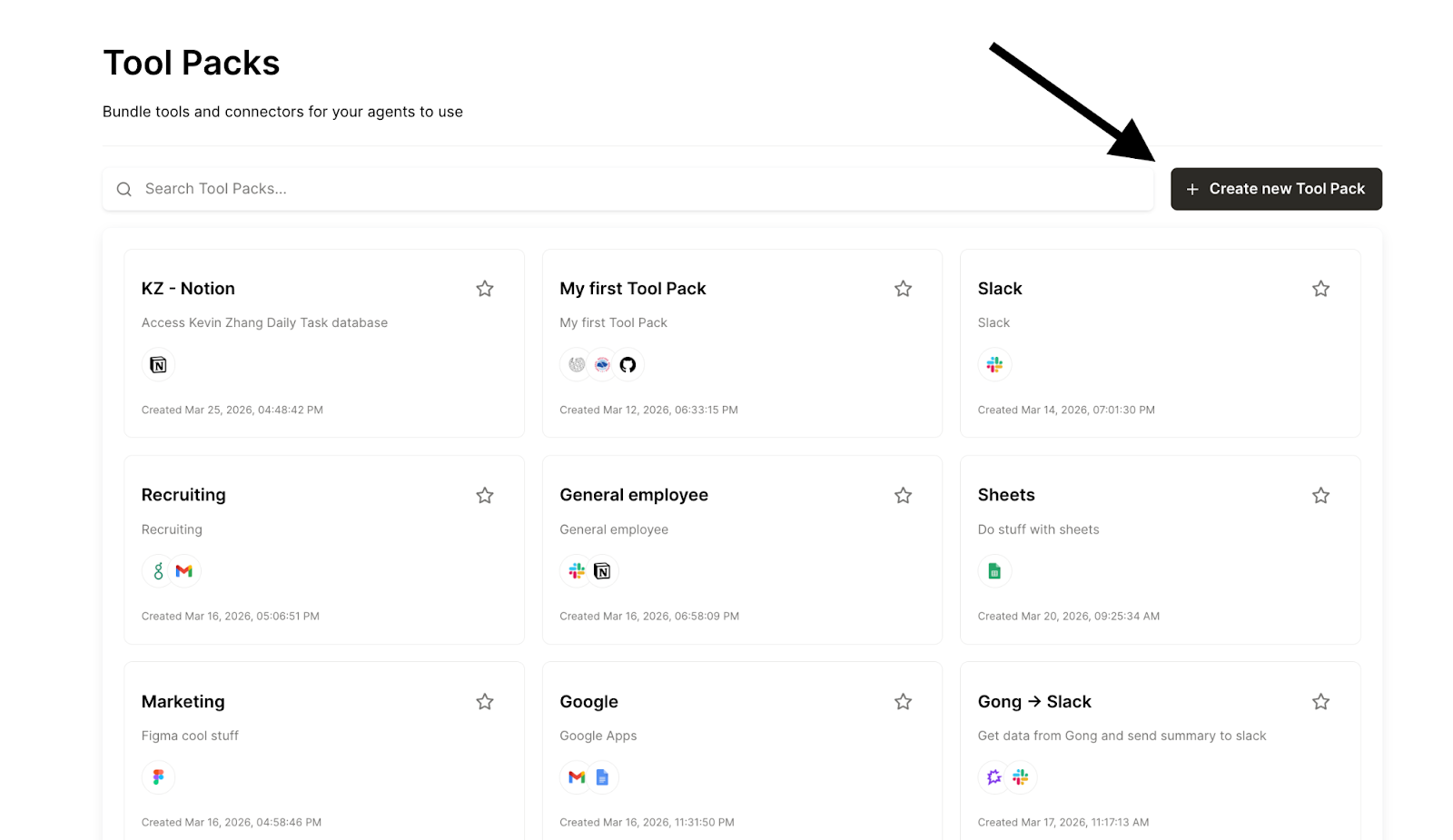Click the Notion icon in General employee card
The width and height of the screenshot is (1453, 840).
[x=602, y=571]
